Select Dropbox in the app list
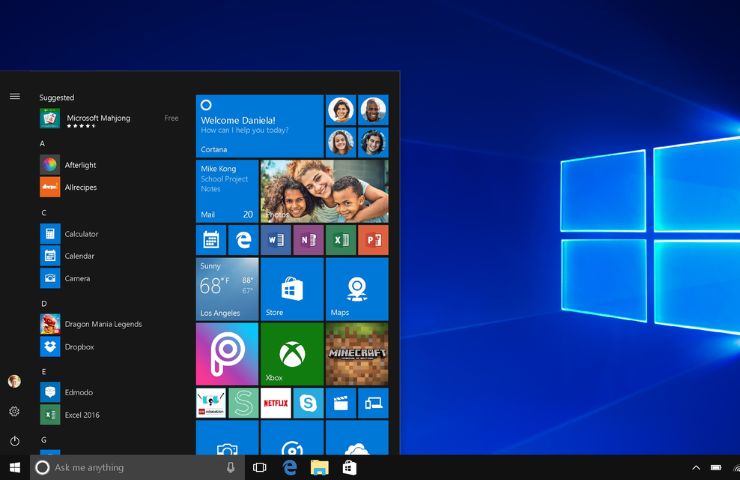This screenshot has height=480, width=740. (x=79, y=347)
